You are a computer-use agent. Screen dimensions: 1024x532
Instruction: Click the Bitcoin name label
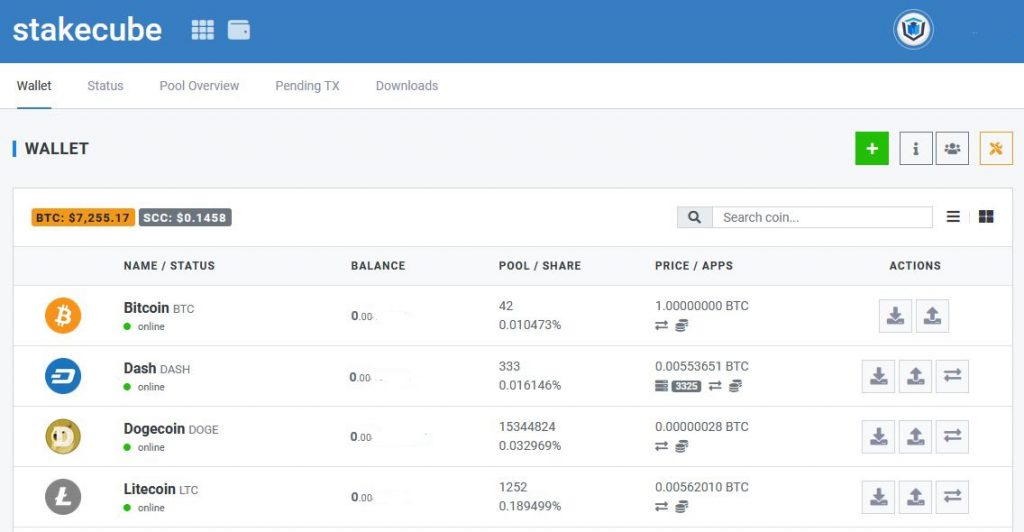tap(146, 307)
